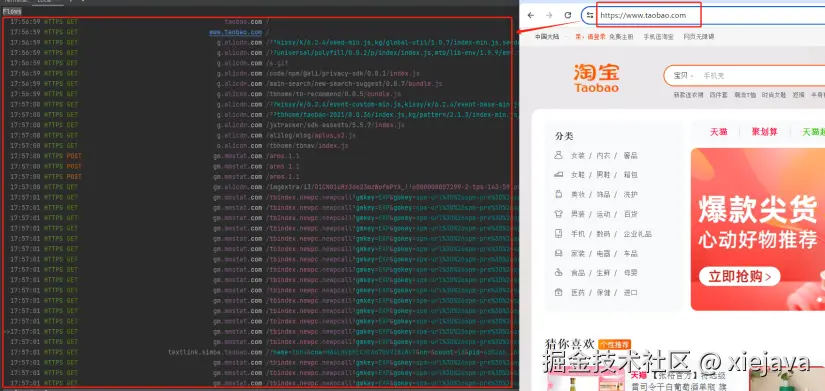Image resolution: width=825 pixels, height=391 pixels.
Task: Select the o.alicdn.com tbhome/tbnav/index.js flow
Action: tap(258, 145)
